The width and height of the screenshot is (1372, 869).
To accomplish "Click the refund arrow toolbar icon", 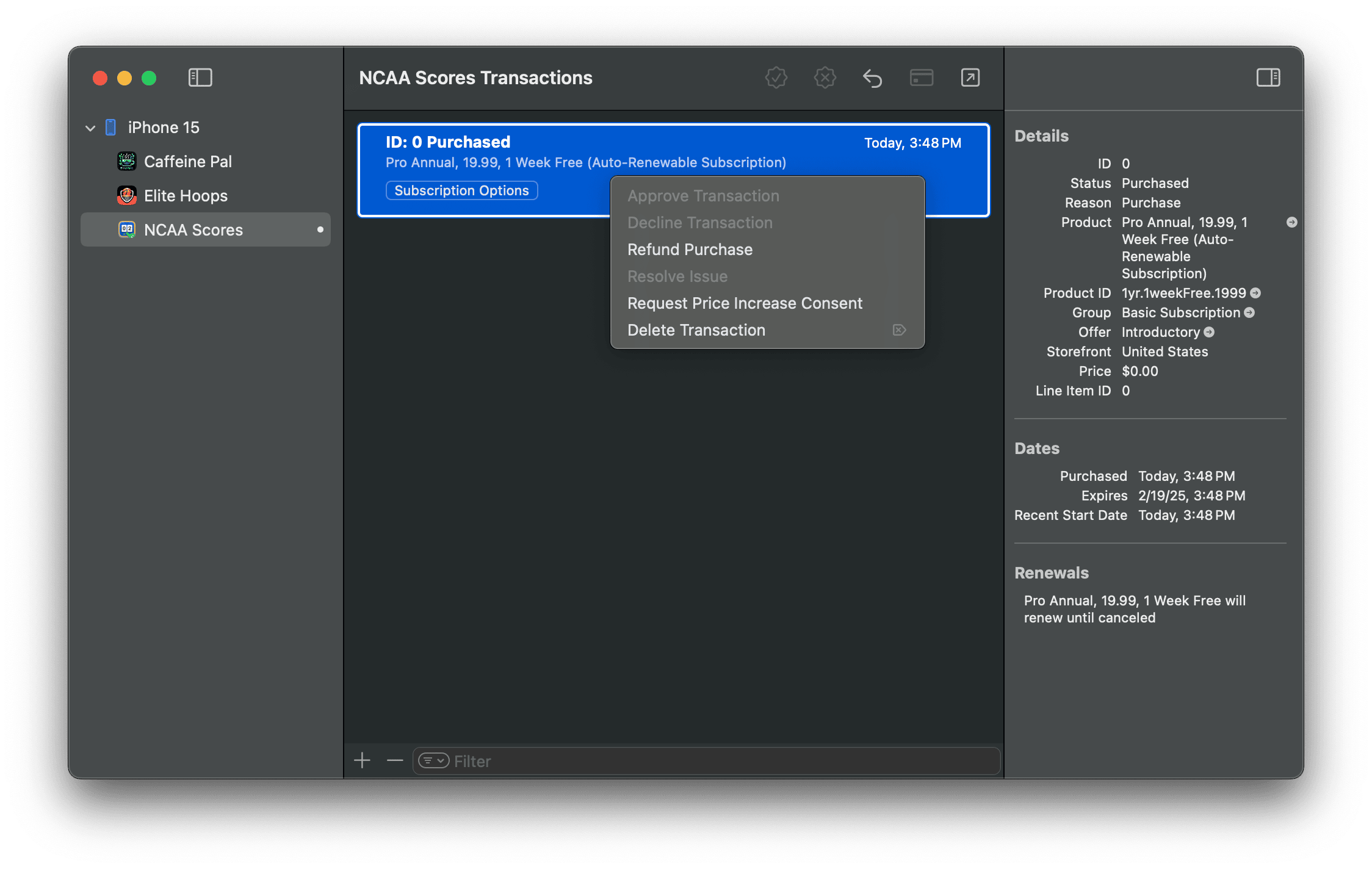I will click(x=873, y=78).
